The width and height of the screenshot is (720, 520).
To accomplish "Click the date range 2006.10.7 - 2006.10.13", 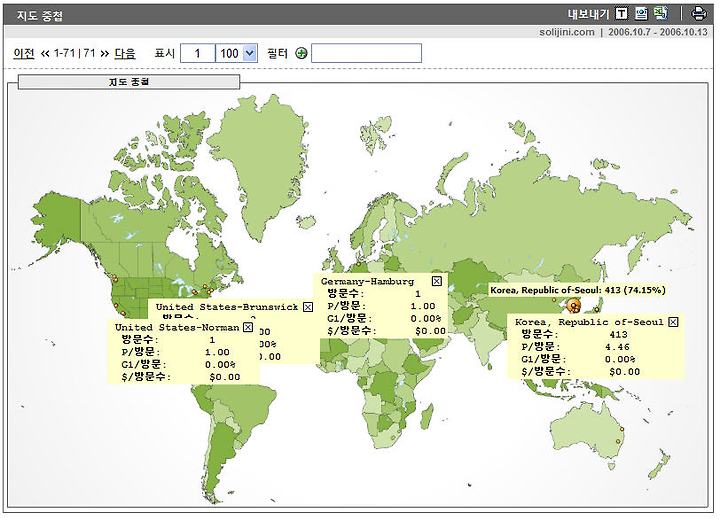I will (x=658, y=32).
